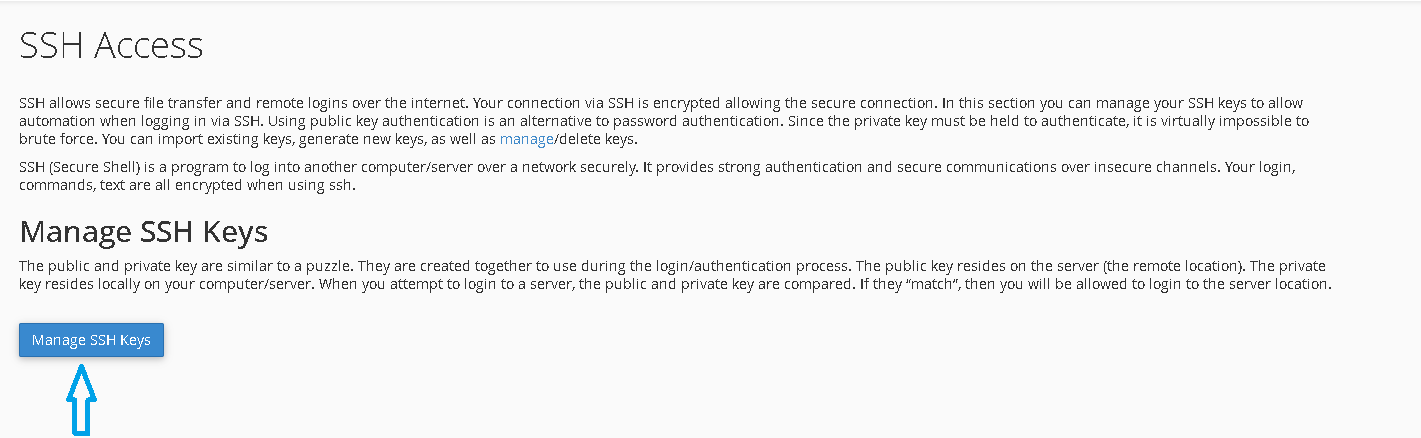Click the "(Secure Shell)" text
The image size is (1421, 438).
point(91,167)
